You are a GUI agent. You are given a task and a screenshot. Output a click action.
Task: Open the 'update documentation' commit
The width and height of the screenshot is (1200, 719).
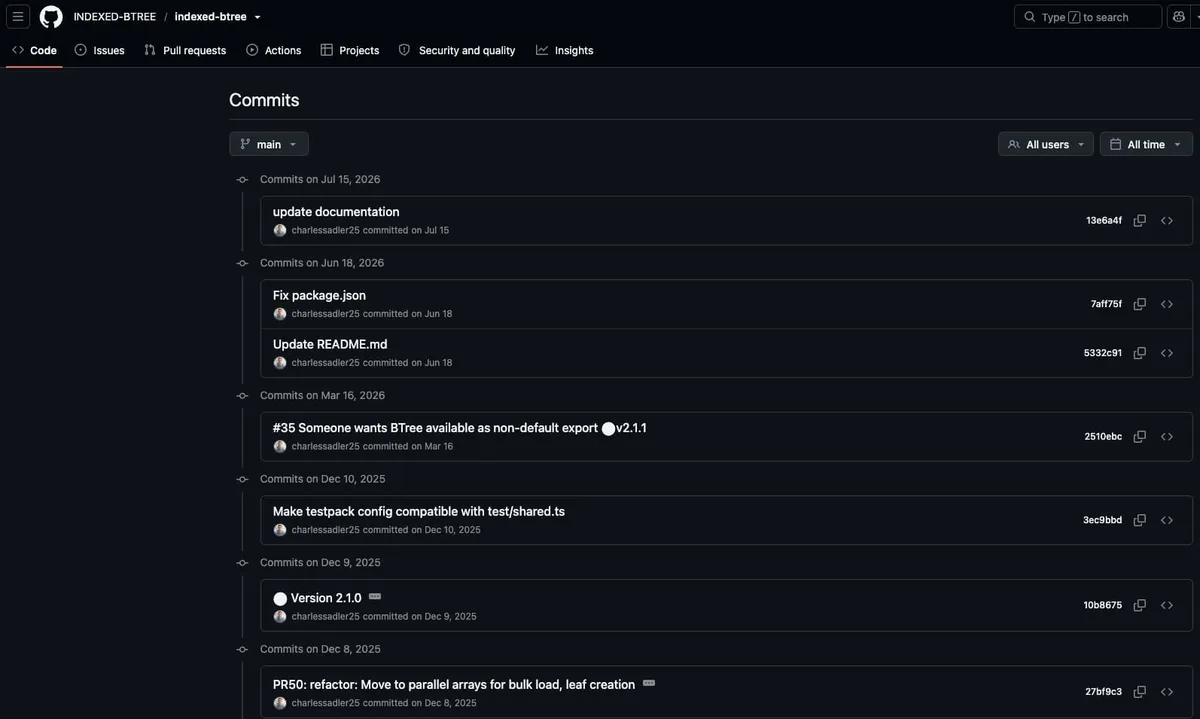[336, 212]
